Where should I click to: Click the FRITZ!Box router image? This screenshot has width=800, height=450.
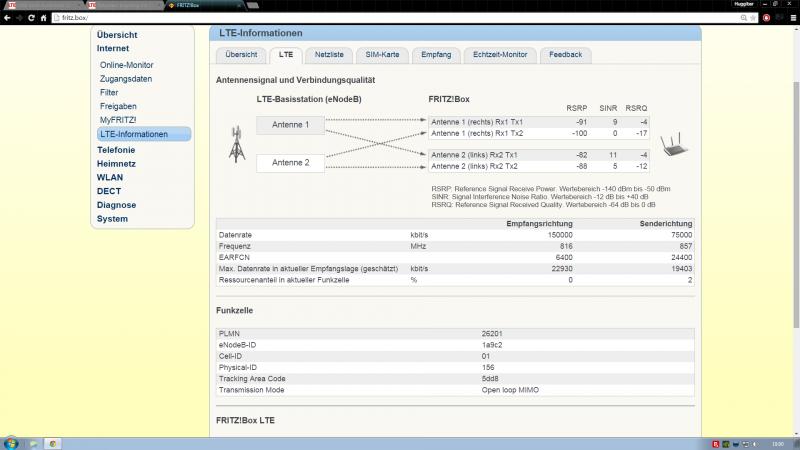pyautogui.click(x=674, y=144)
